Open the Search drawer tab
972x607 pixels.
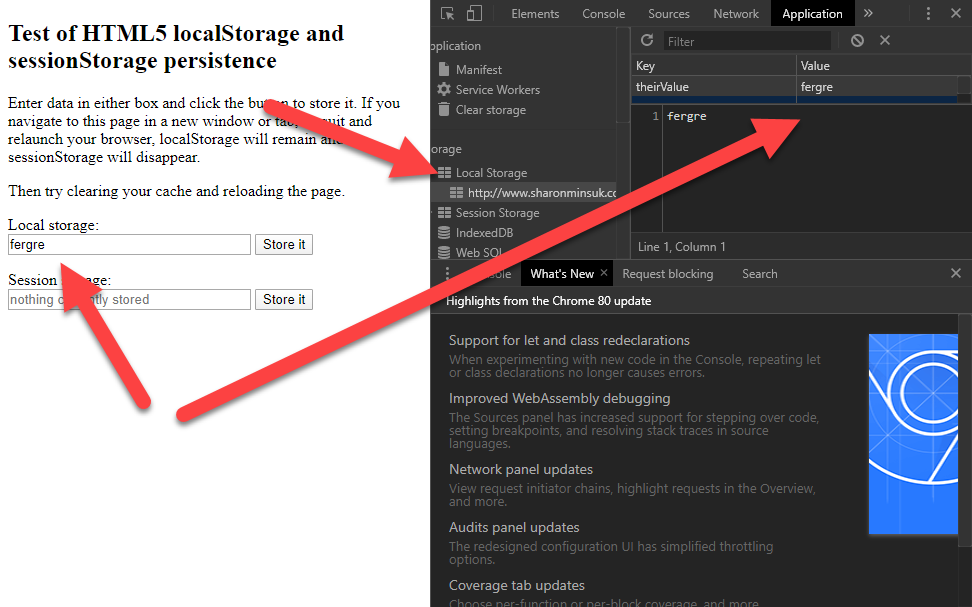[x=759, y=273]
